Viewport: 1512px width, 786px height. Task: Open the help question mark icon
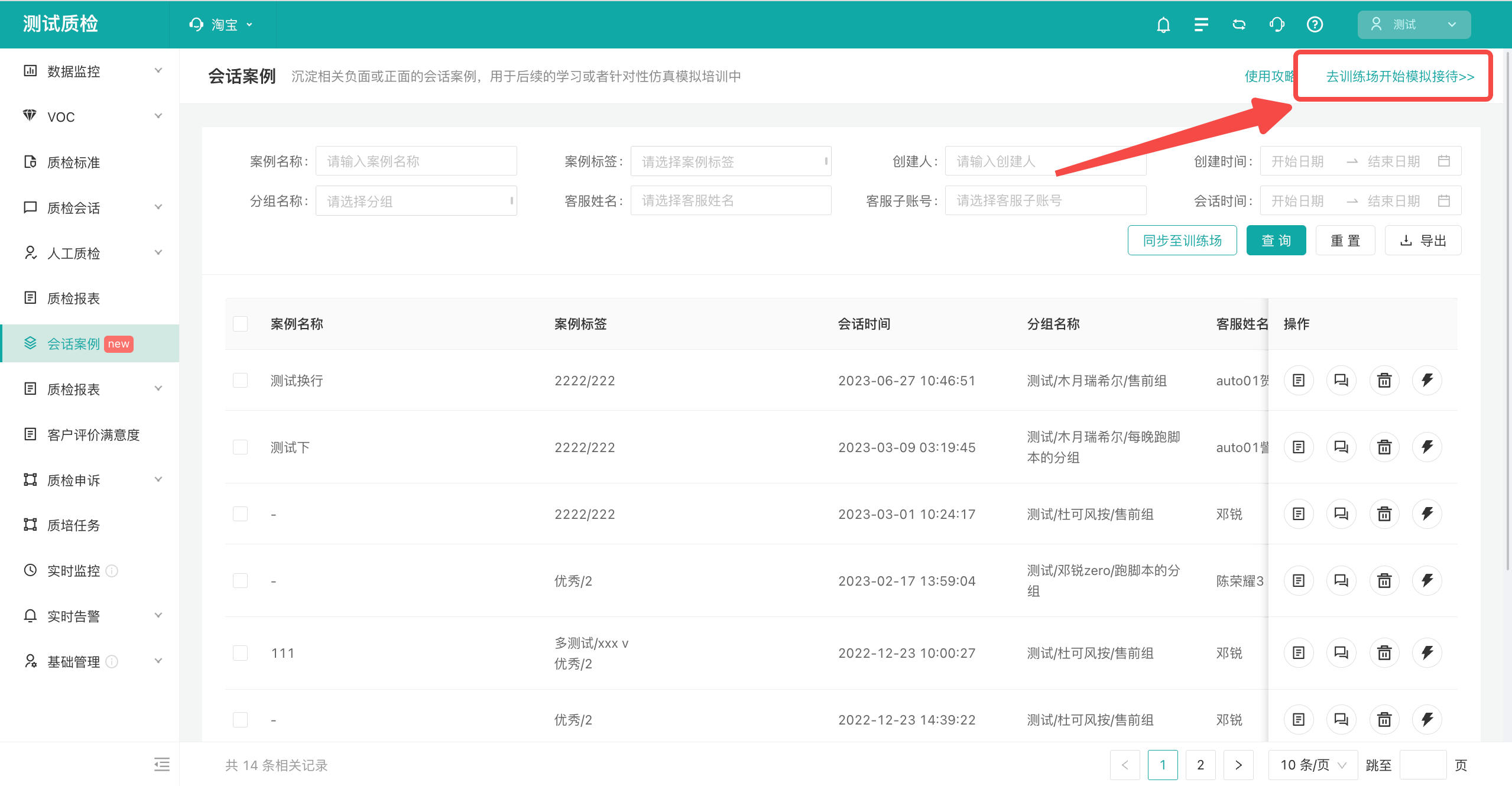(x=1315, y=25)
